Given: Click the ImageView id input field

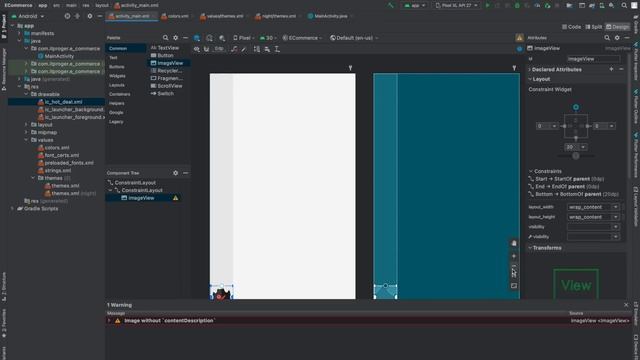Looking at the screenshot, I should (x=593, y=59).
